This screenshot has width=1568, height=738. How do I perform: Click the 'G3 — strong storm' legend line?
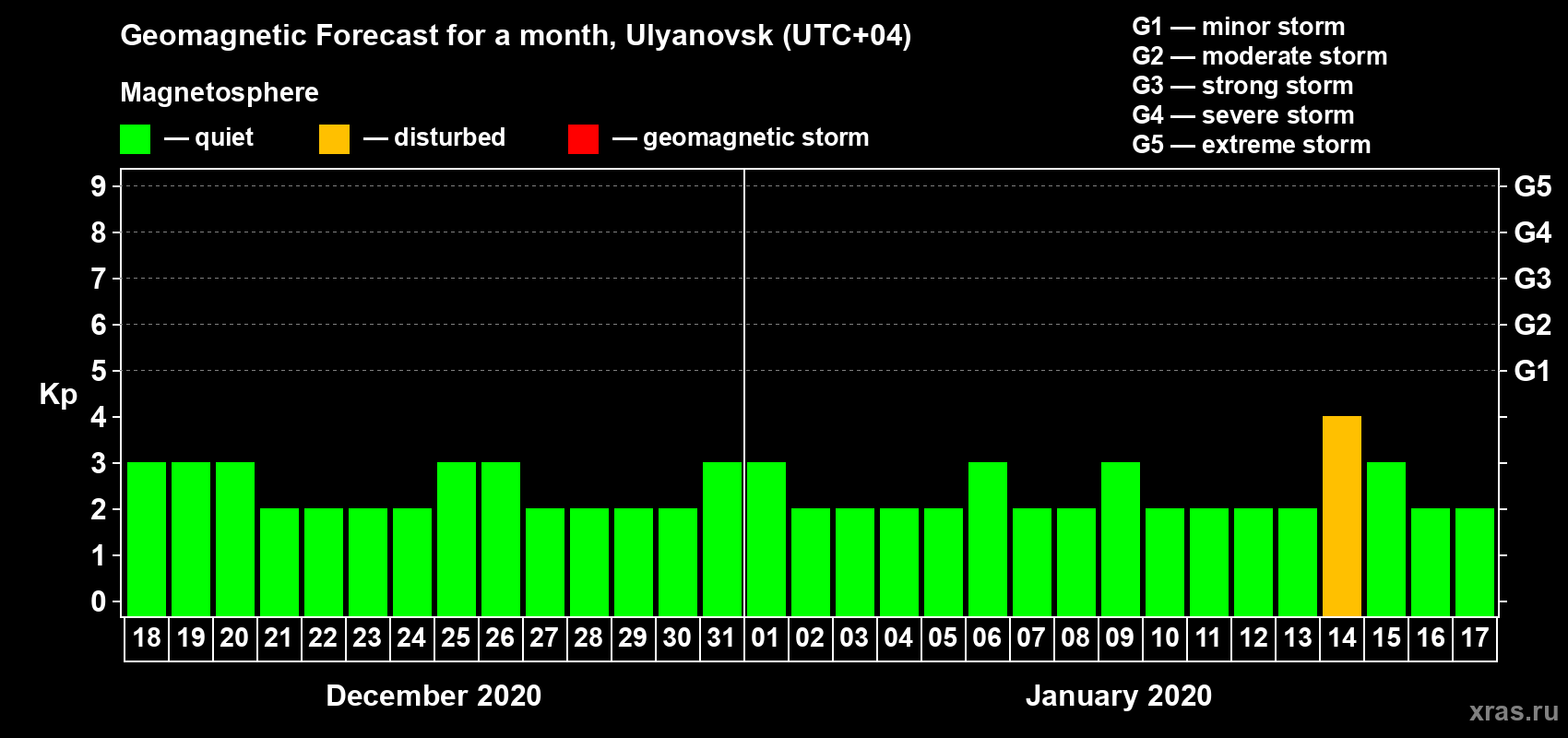pyautogui.click(x=1242, y=86)
